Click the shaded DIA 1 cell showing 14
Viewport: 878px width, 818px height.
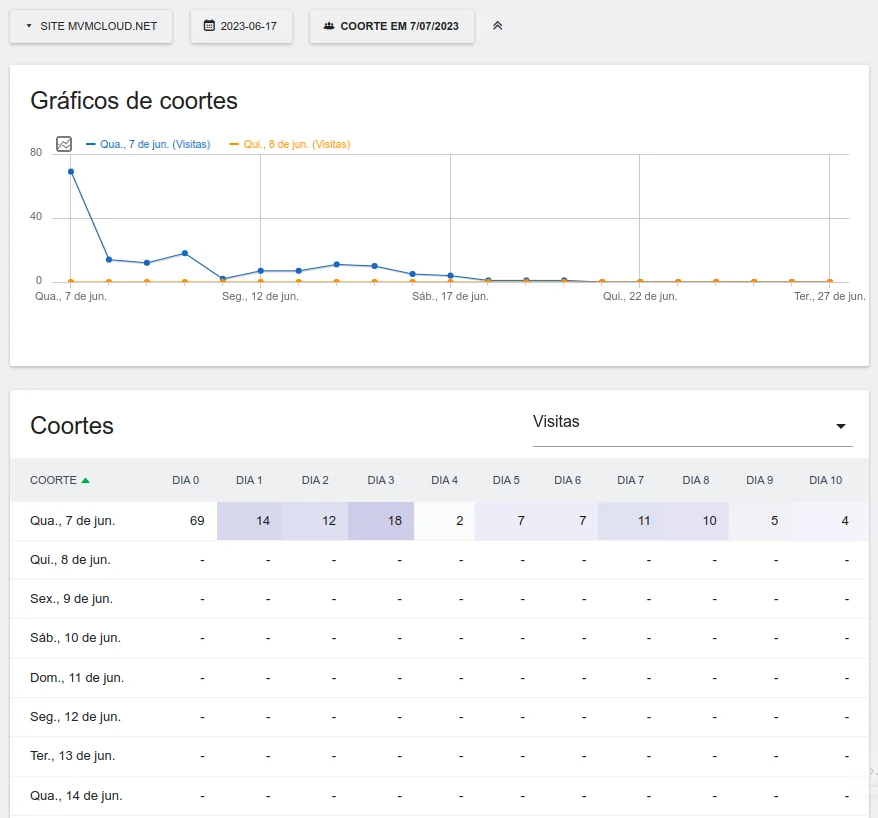pos(250,521)
